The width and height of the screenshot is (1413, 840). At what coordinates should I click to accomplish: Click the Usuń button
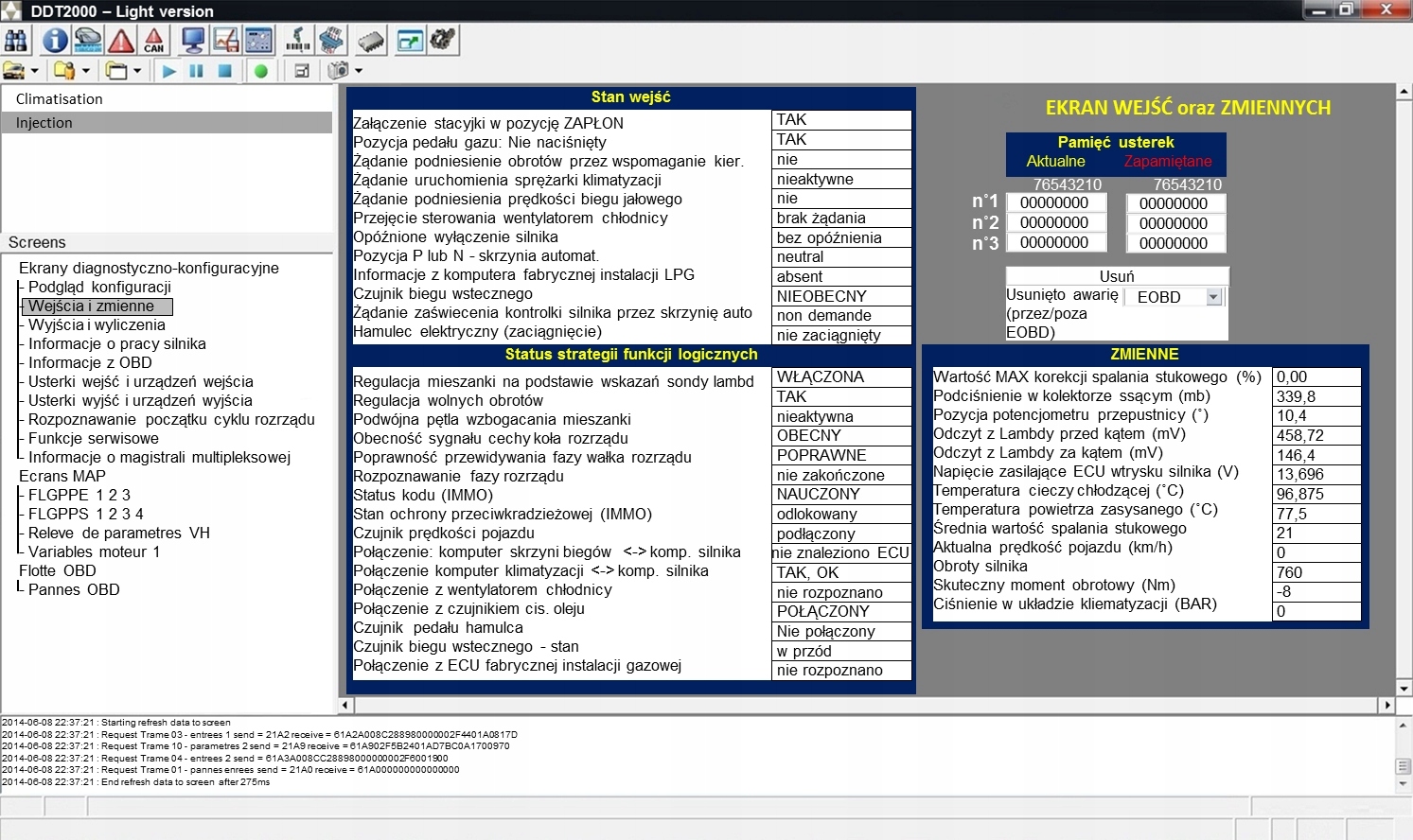[1117, 276]
